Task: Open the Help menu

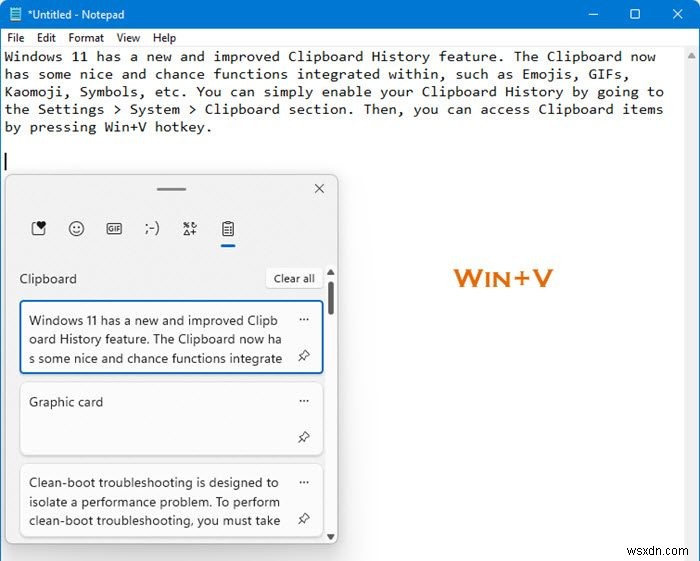Action: click(x=164, y=38)
